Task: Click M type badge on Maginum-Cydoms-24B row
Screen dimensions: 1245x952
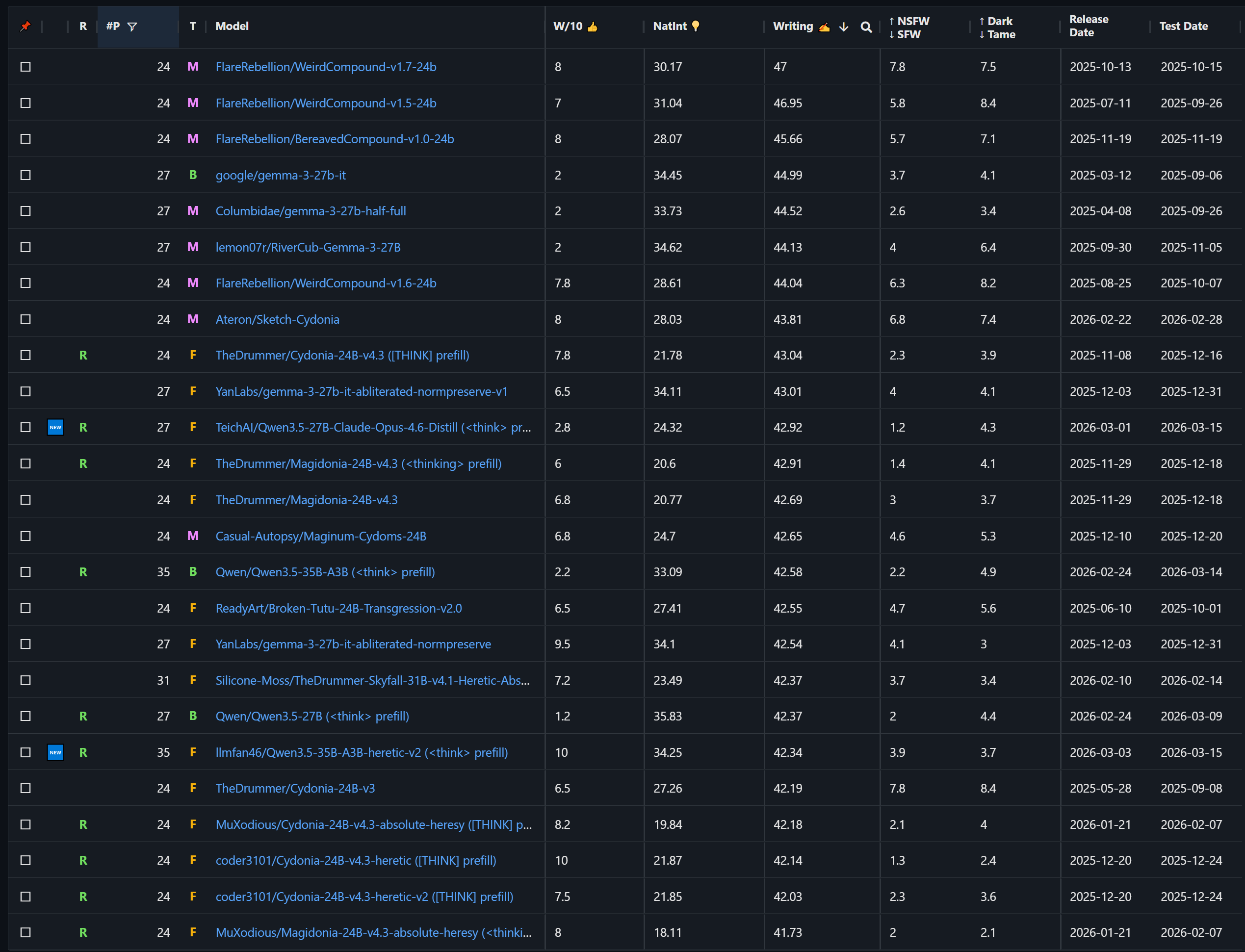Action: click(193, 536)
